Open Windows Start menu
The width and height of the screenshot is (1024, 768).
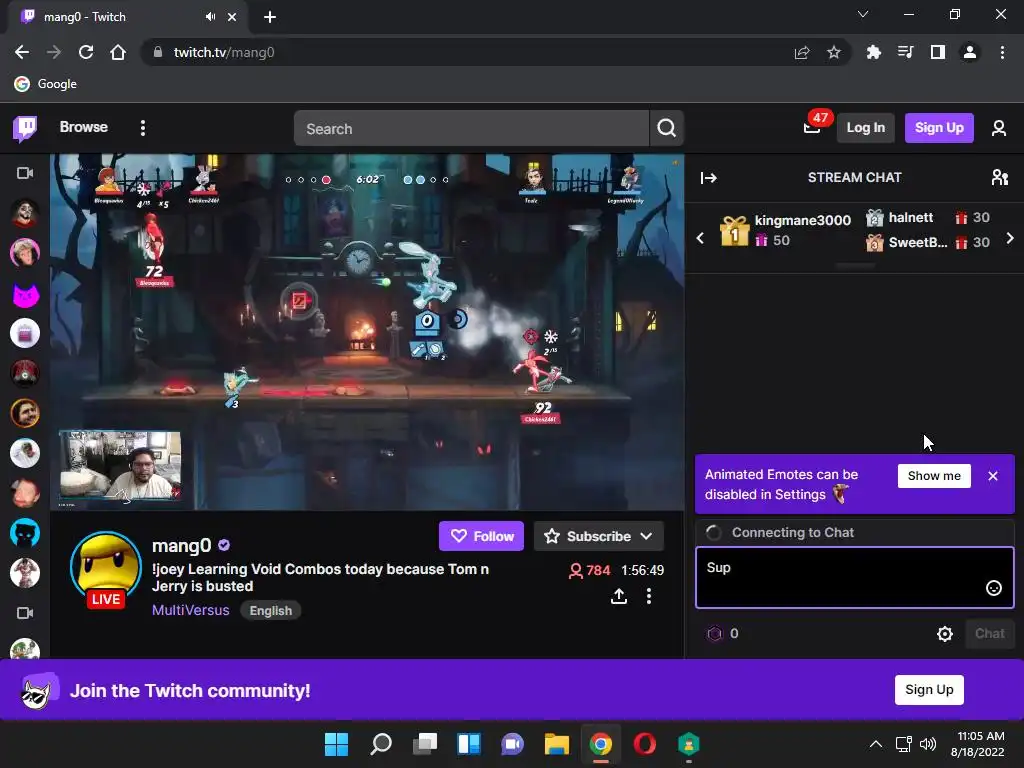[x=336, y=744]
